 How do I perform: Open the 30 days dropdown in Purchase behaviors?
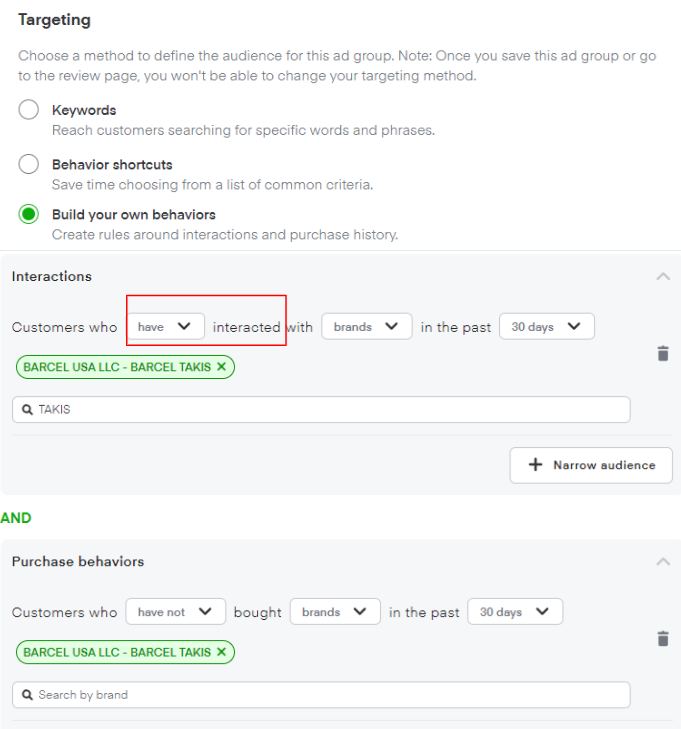[x=515, y=612]
